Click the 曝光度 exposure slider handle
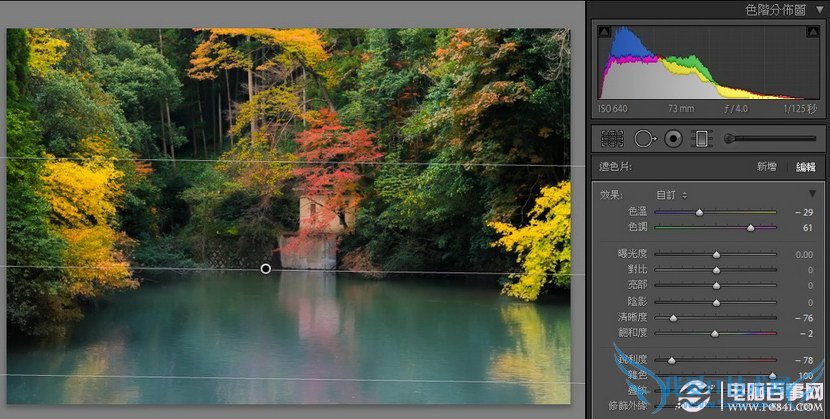This screenshot has height=419, width=830. [716, 254]
